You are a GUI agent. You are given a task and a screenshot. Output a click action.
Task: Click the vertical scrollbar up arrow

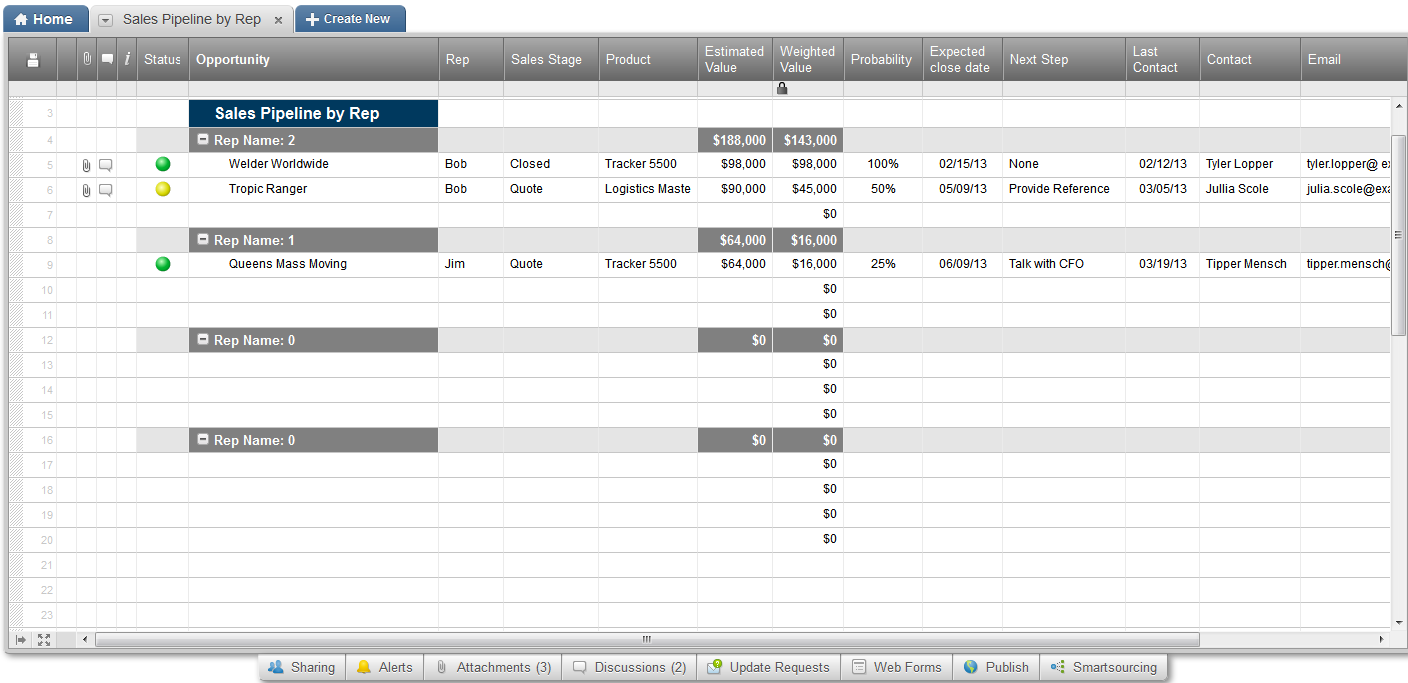point(1399,105)
